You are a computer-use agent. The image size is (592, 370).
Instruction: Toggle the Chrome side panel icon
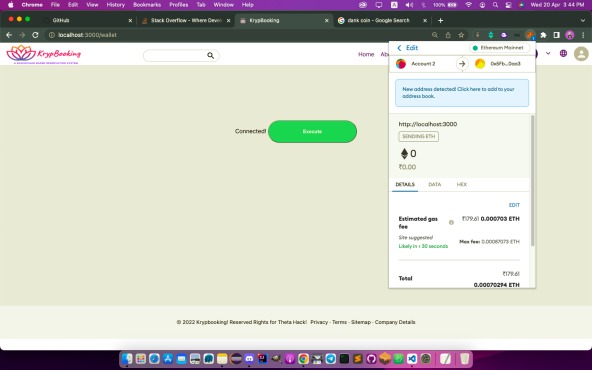tap(556, 35)
